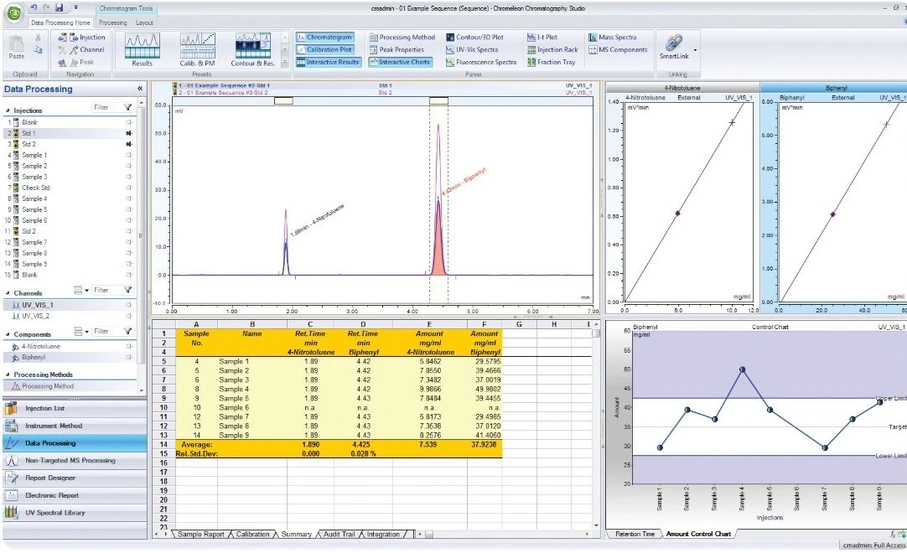The image size is (907, 552).
Task: Click the Paste clipboard icon
Action: click(x=17, y=46)
